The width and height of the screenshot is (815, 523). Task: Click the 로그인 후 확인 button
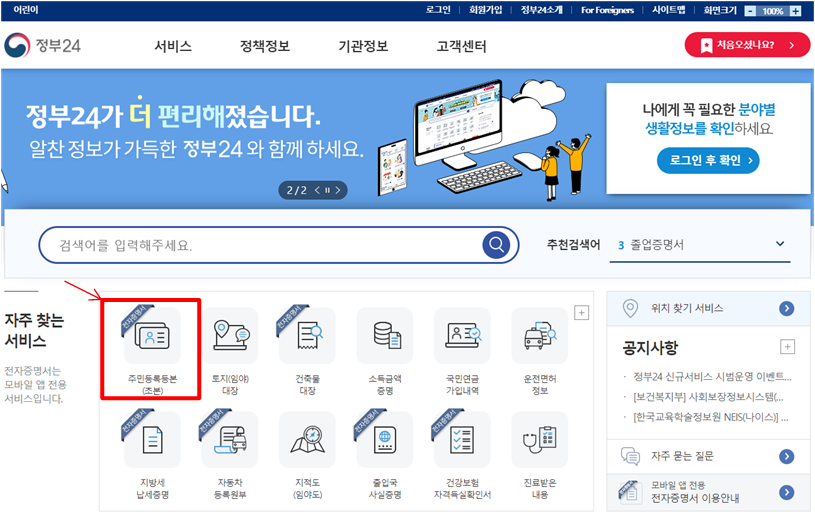click(x=708, y=160)
